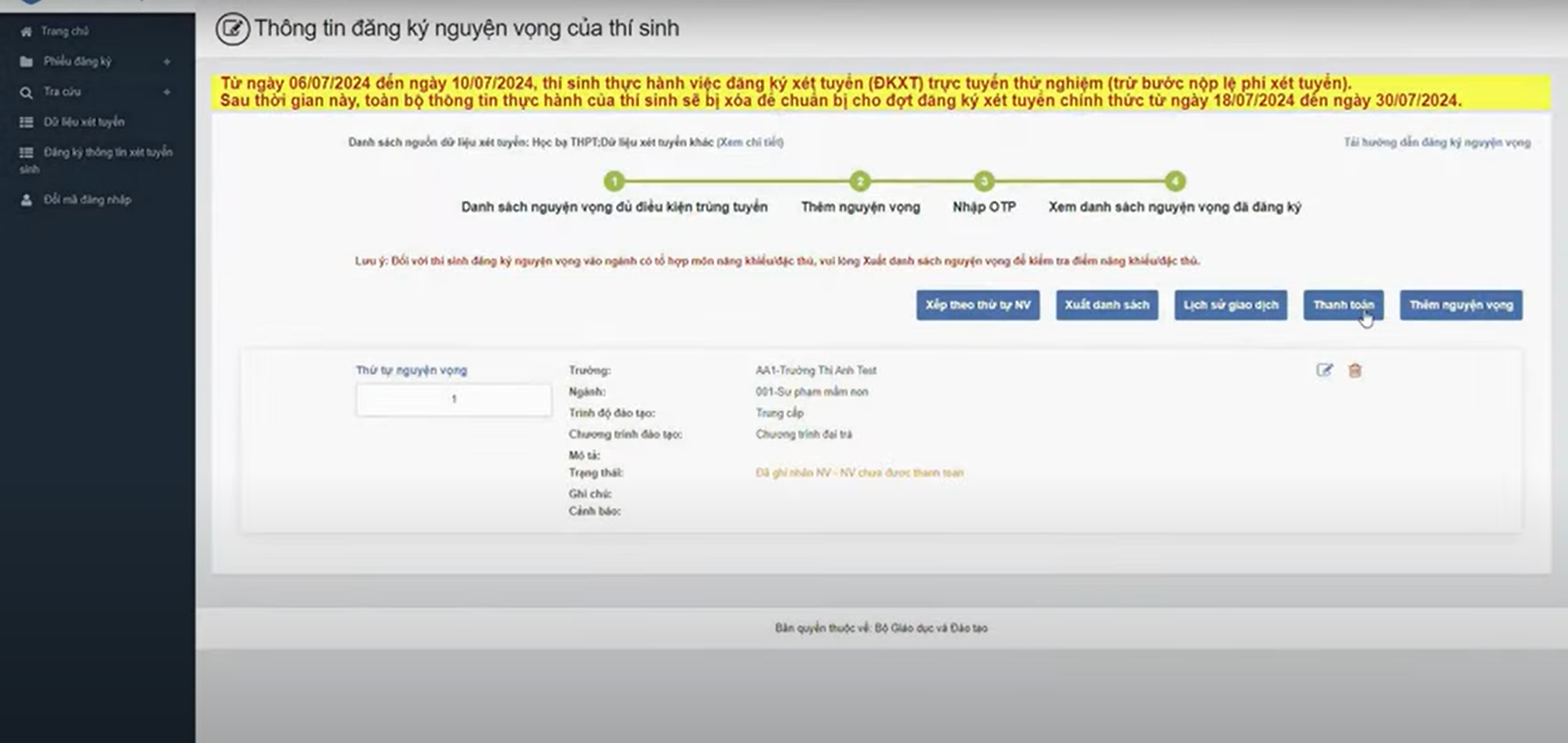Viewport: 1568px width, 743px height.
Task: Click step 1 circle in progress tracker
Action: [614, 181]
